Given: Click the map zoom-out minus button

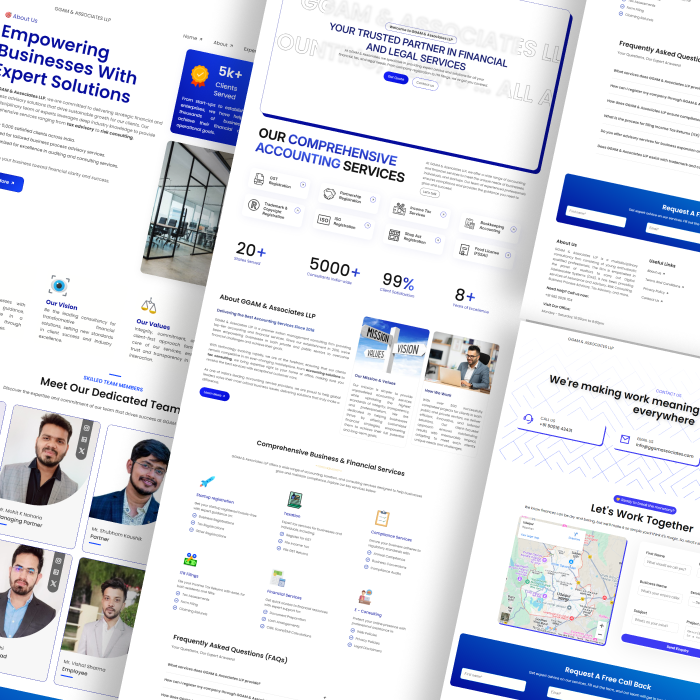Looking at the screenshot, I should point(600,634).
